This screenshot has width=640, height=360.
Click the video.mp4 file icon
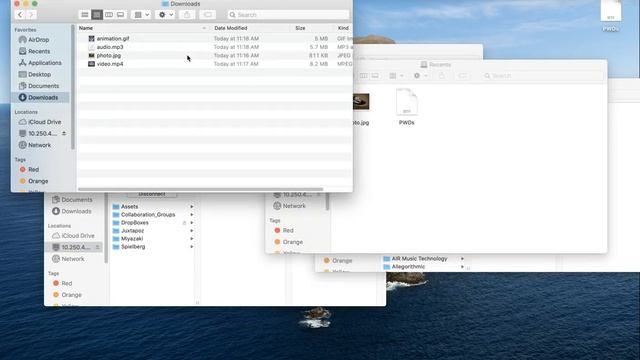click(91, 64)
